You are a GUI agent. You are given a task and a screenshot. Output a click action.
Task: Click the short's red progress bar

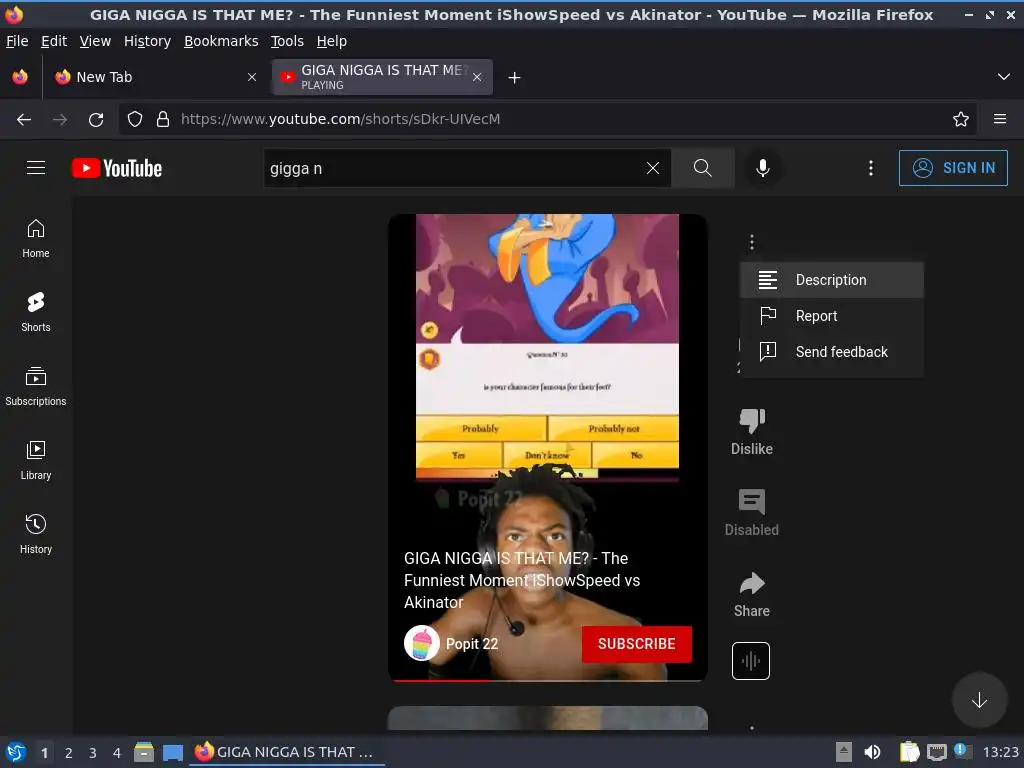(442, 680)
